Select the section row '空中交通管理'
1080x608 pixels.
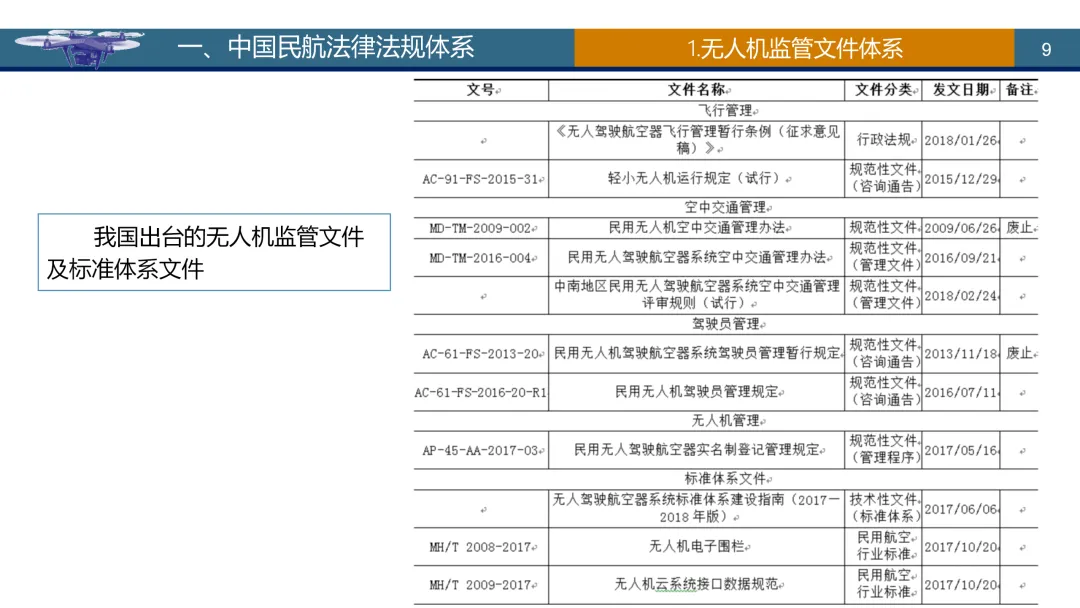coord(726,207)
